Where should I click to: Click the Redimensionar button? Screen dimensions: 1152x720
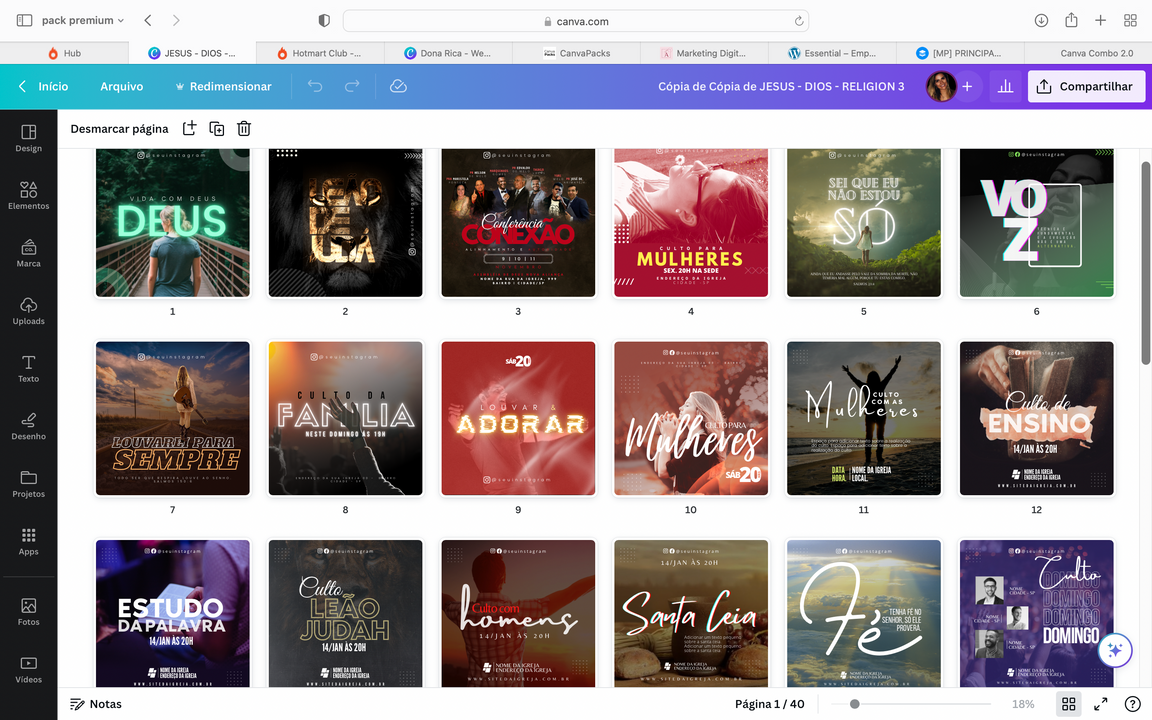click(223, 87)
